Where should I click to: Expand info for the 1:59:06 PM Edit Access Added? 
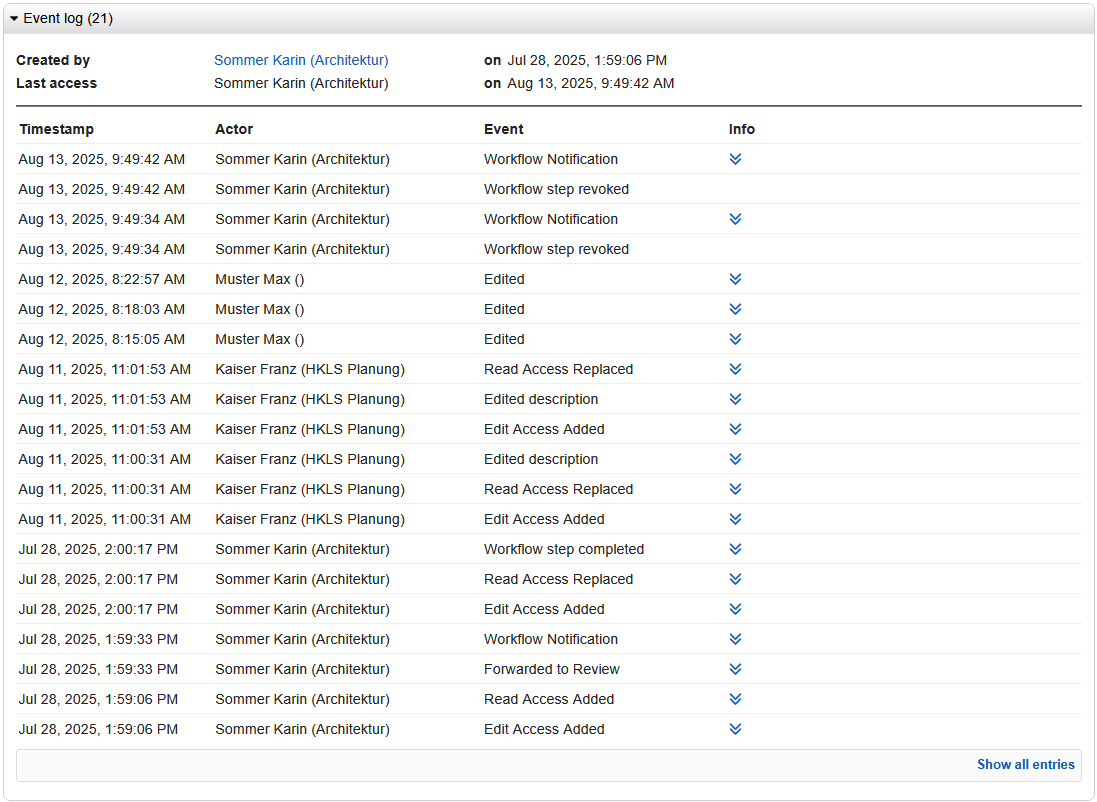click(x=735, y=729)
